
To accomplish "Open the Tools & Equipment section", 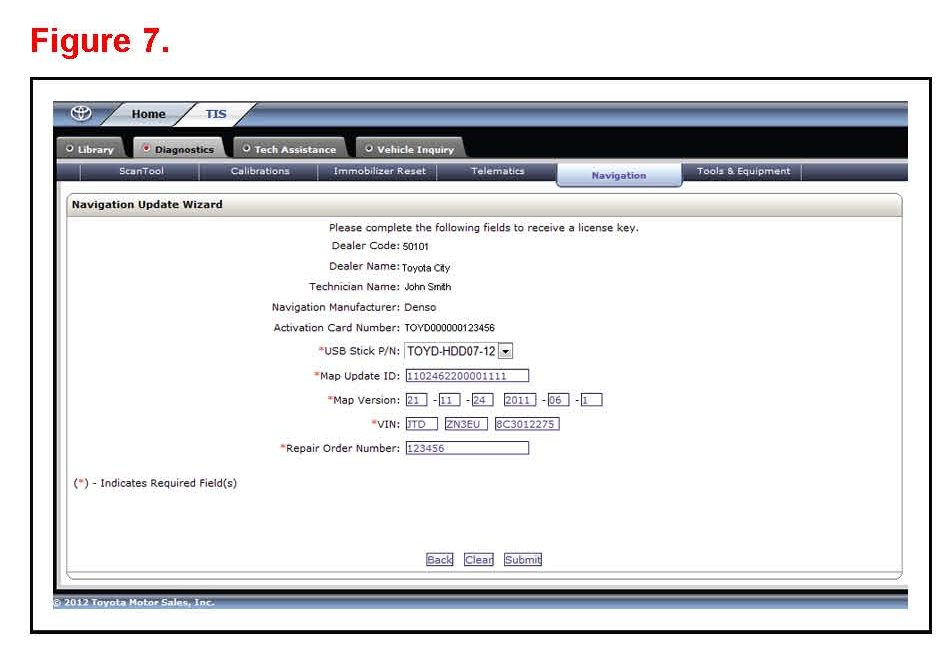I will (x=743, y=172).
